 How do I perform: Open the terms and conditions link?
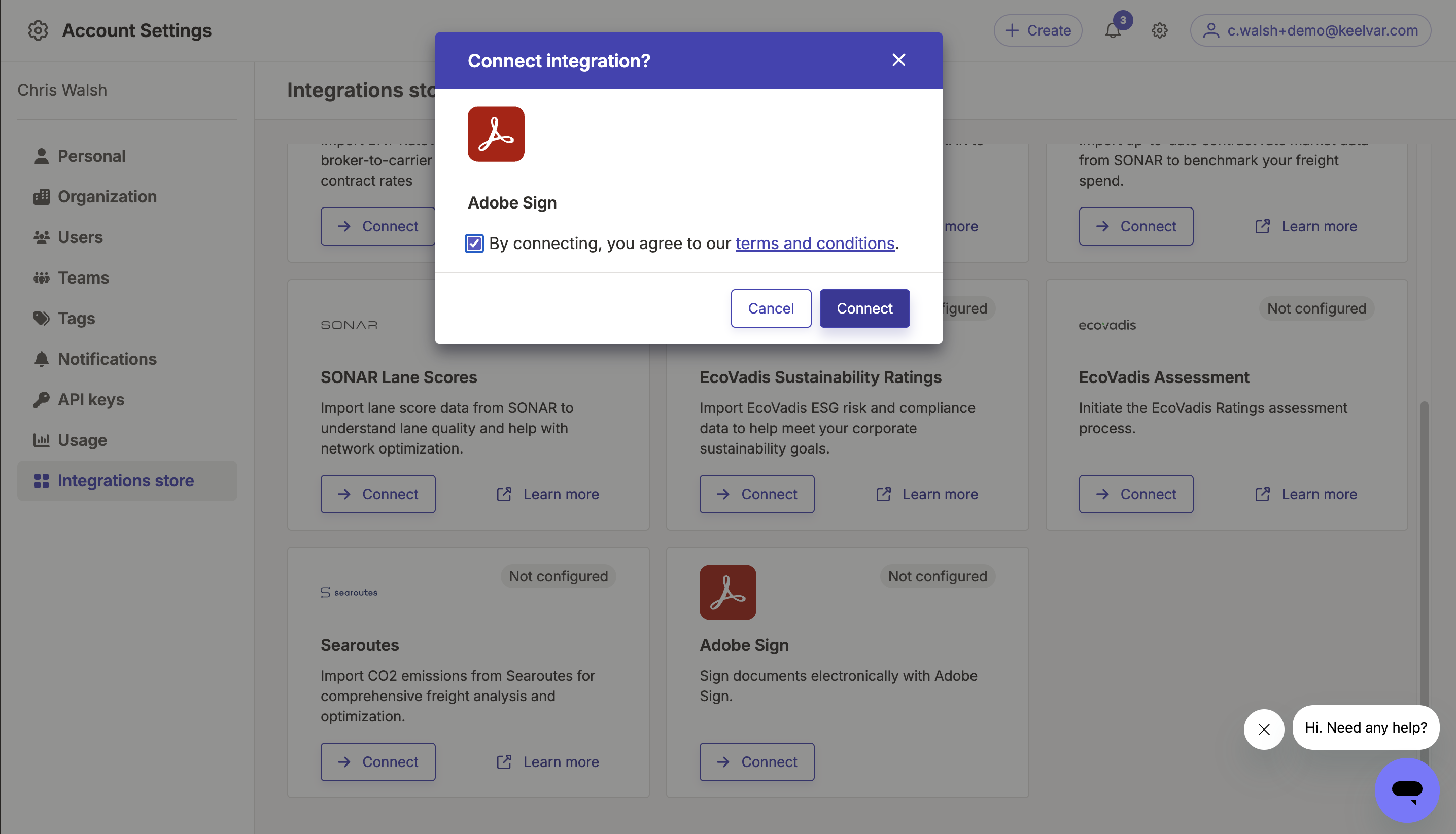814,244
